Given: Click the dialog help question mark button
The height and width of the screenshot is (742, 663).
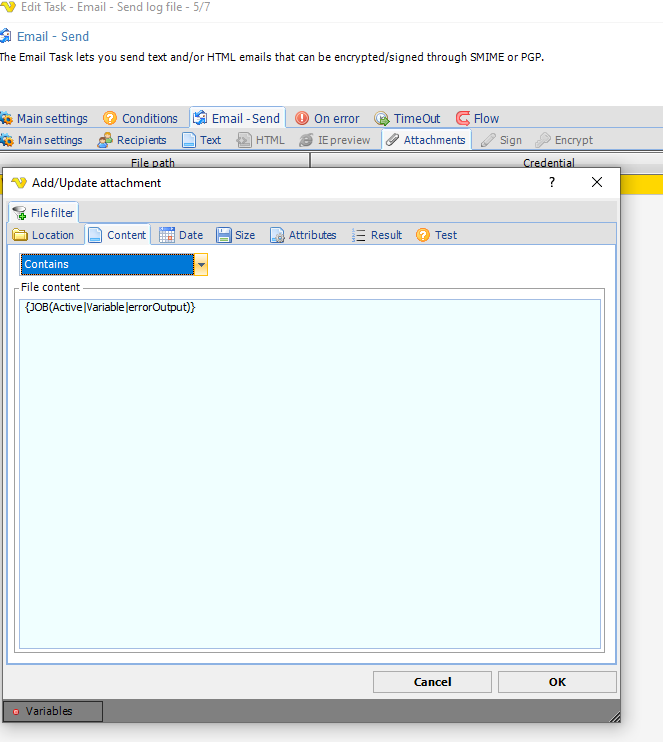Looking at the screenshot, I should click(551, 182).
